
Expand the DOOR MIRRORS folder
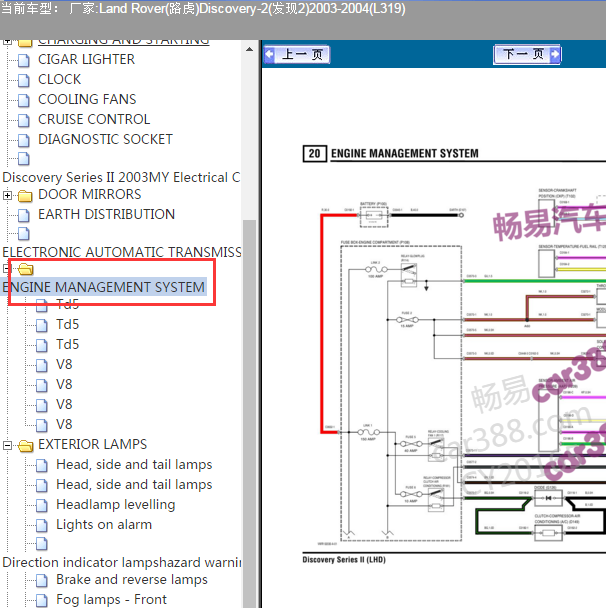(x=7, y=195)
